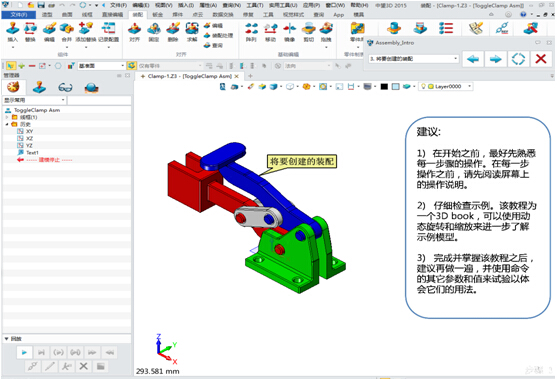Toggle the highlighted filter icon before 仅有零件
The width and height of the screenshot is (557, 379).
(x=131, y=66)
